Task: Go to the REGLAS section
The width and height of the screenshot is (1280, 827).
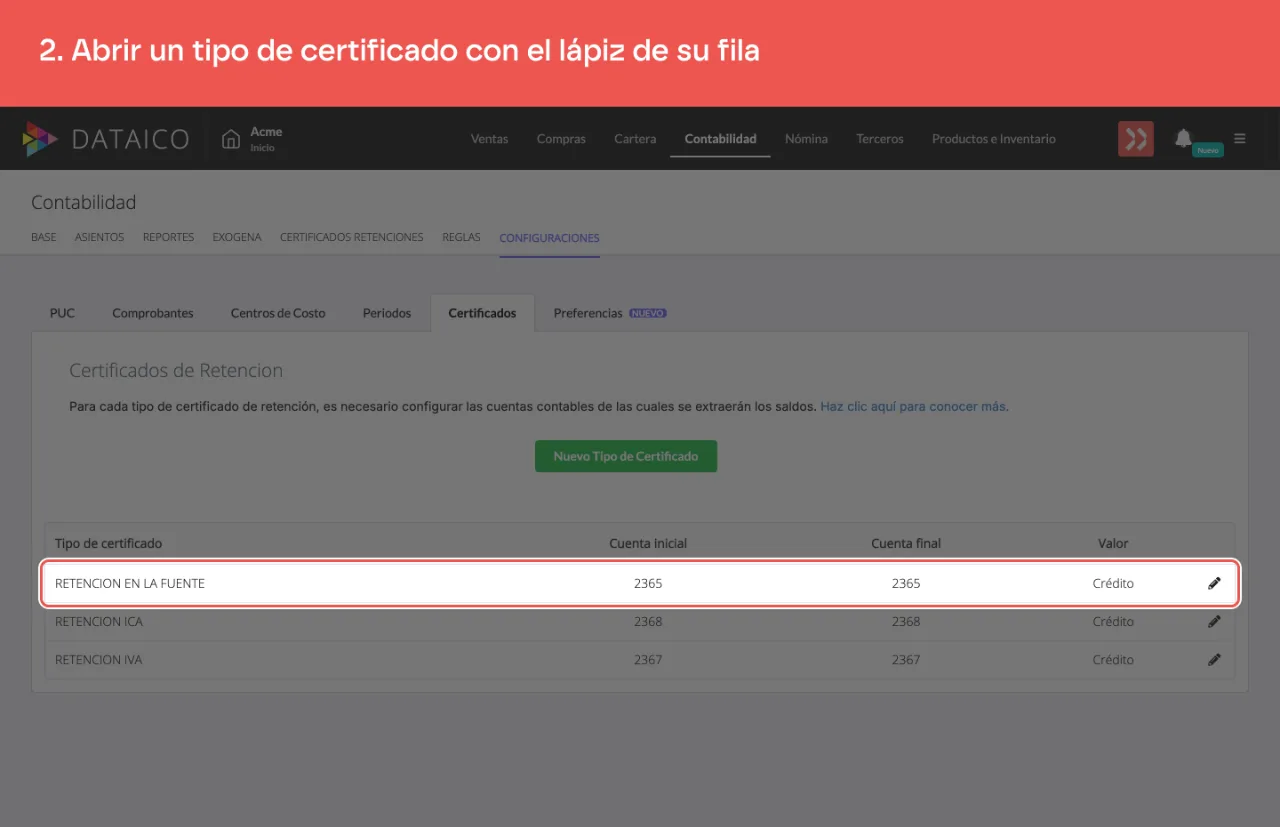Action: [x=461, y=238]
